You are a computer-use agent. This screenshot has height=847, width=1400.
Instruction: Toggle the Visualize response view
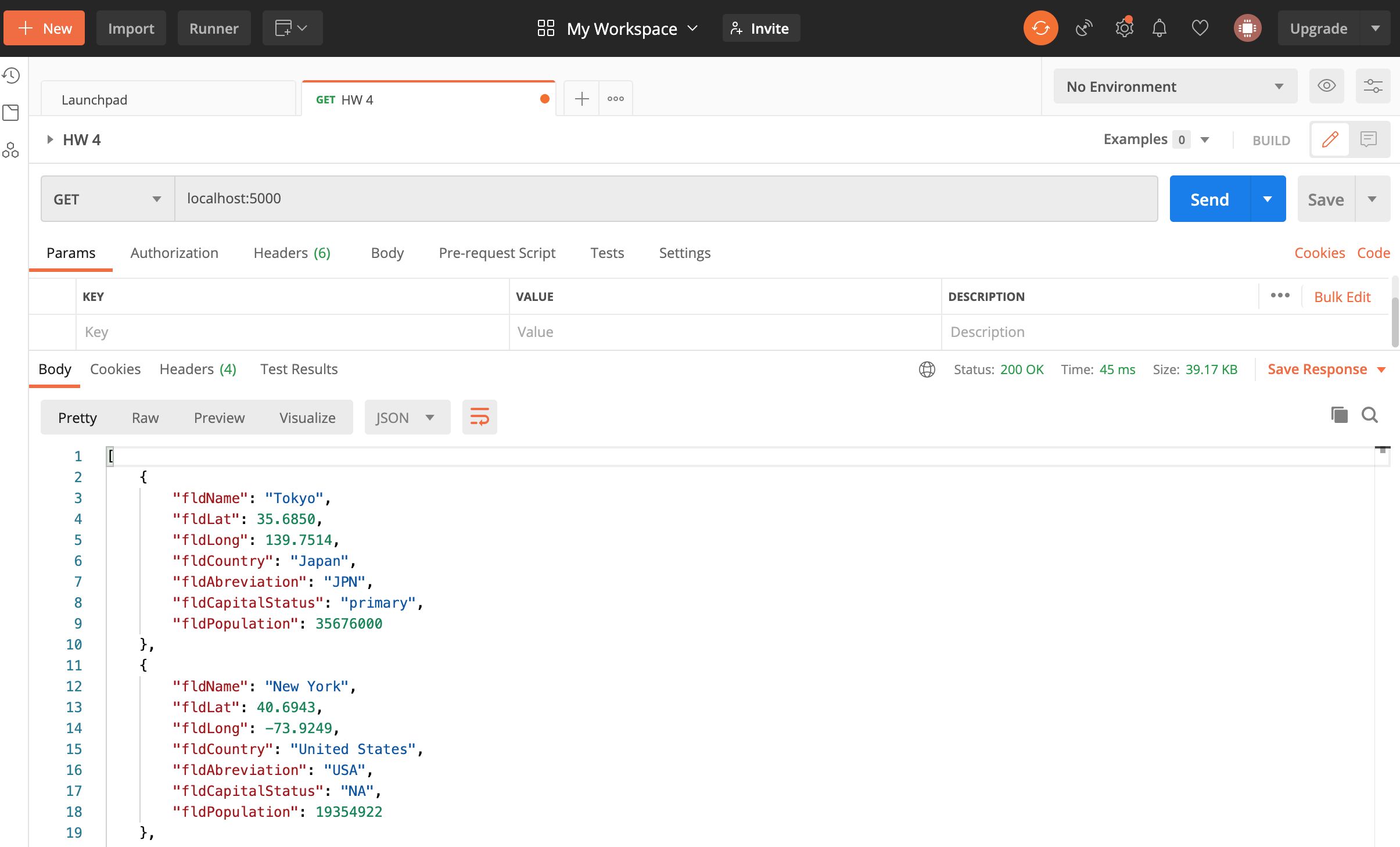307,418
